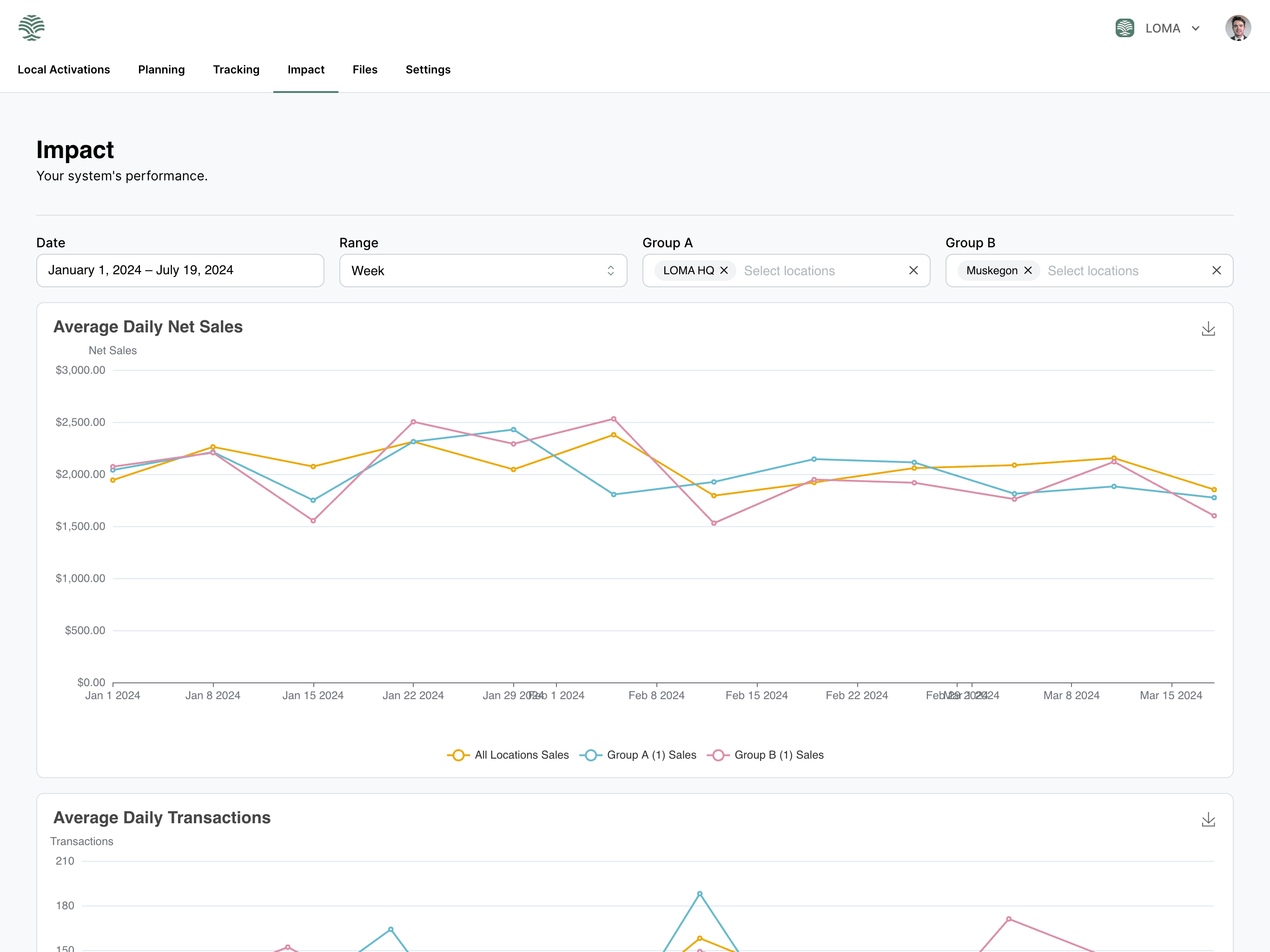
Task: Open the Planning tab
Action: click(161, 69)
